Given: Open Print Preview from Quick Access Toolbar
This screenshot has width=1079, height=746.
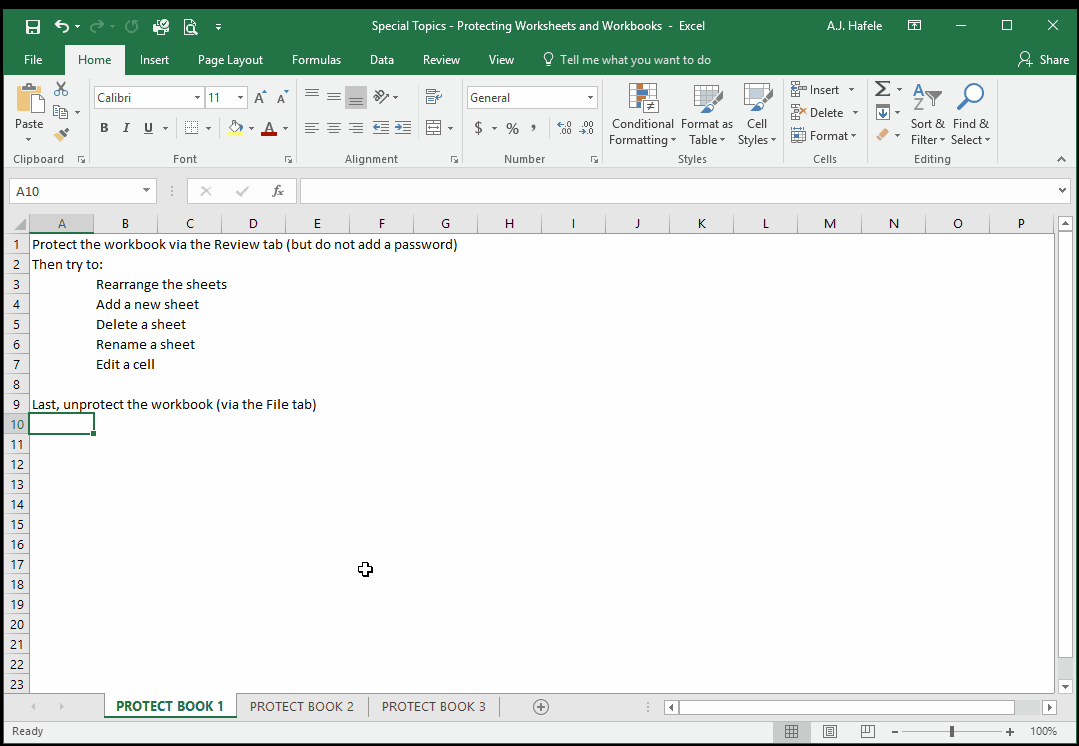Looking at the screenshot, I should coord(191,26).
